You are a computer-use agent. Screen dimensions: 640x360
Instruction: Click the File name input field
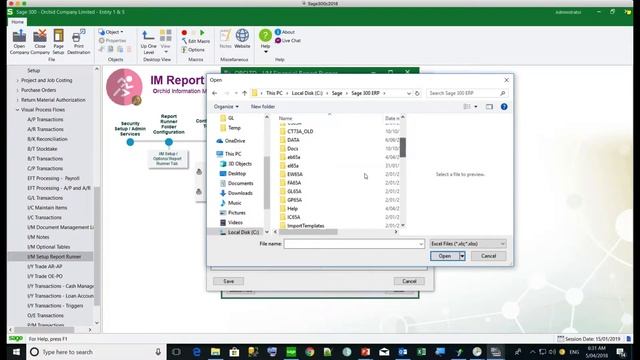click(354, 244)
